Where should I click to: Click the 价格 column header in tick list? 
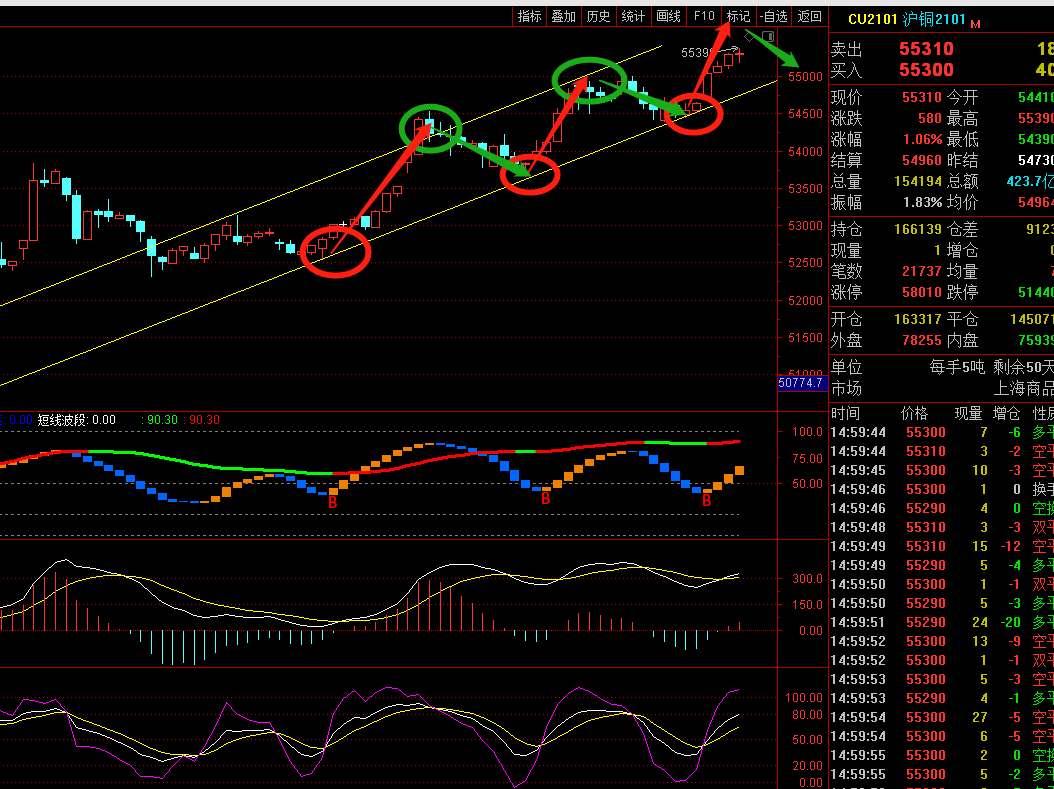[x=914, y=413]
